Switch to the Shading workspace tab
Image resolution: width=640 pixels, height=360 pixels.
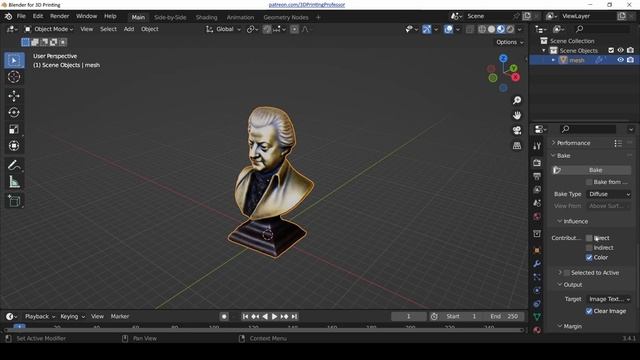tap(207, 17)
